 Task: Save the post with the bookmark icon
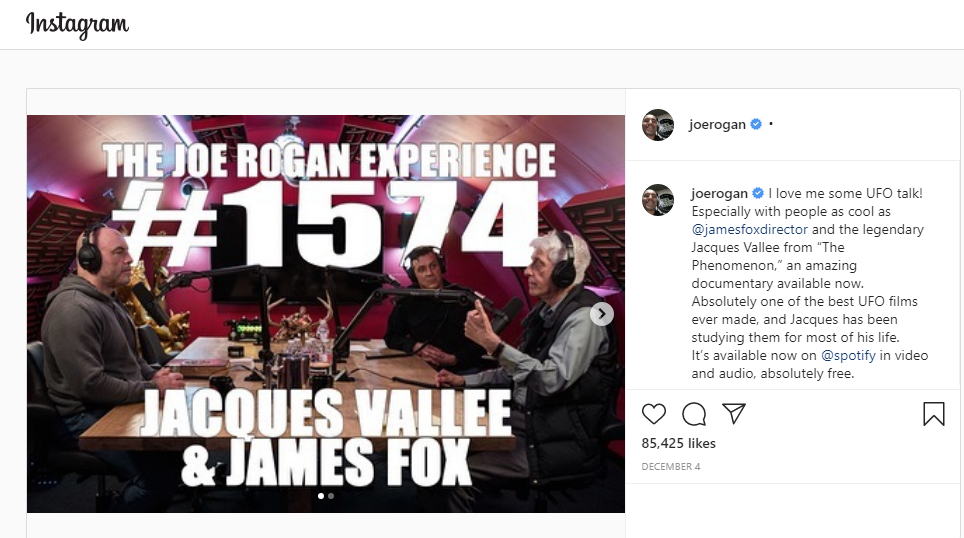[x=933, y=414]
